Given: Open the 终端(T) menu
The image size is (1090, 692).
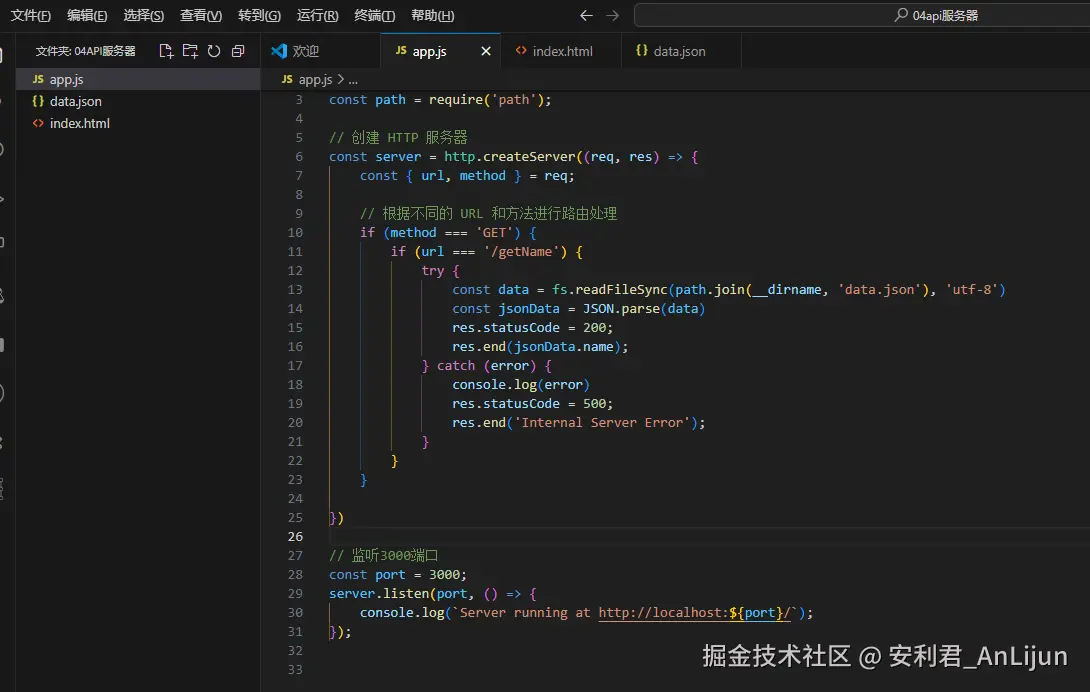Looking at the screenshot, I should (x=374, y=15).
